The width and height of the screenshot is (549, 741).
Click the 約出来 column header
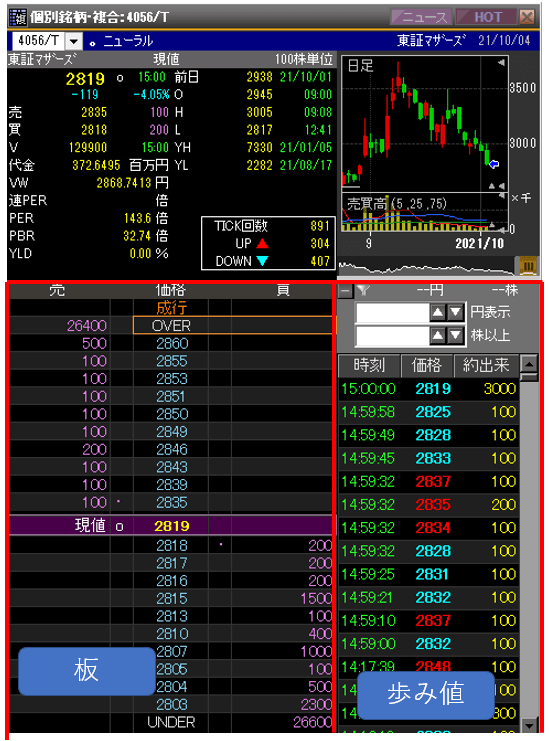pyautogui.click(x=486, y=365)
